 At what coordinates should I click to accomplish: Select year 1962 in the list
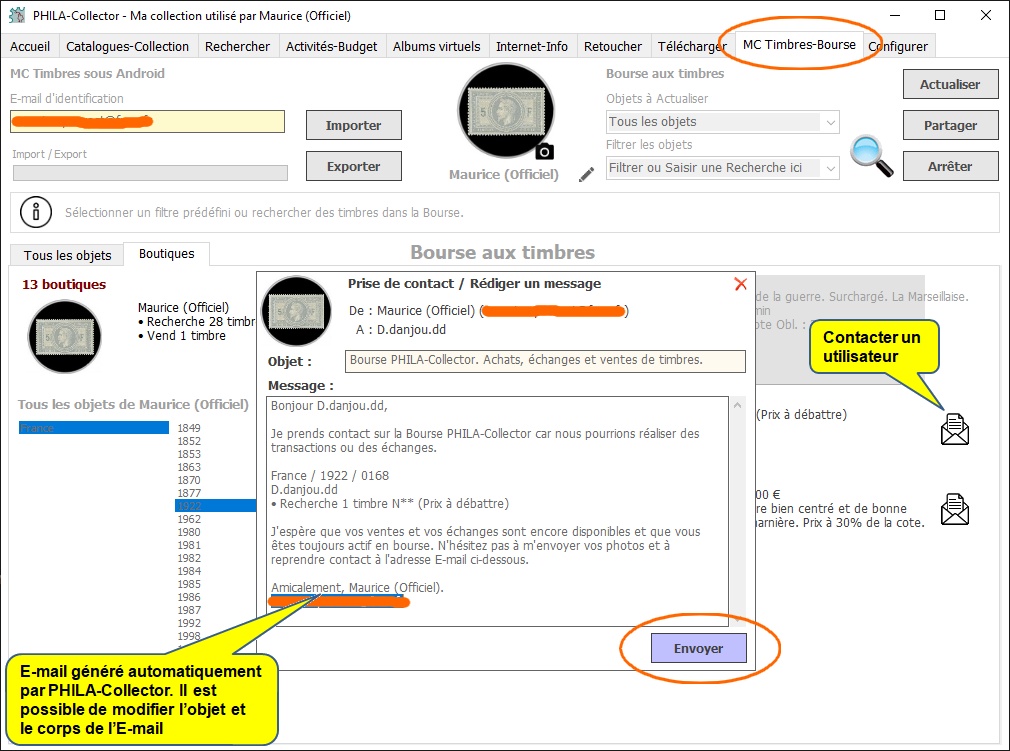coord(189,518)
